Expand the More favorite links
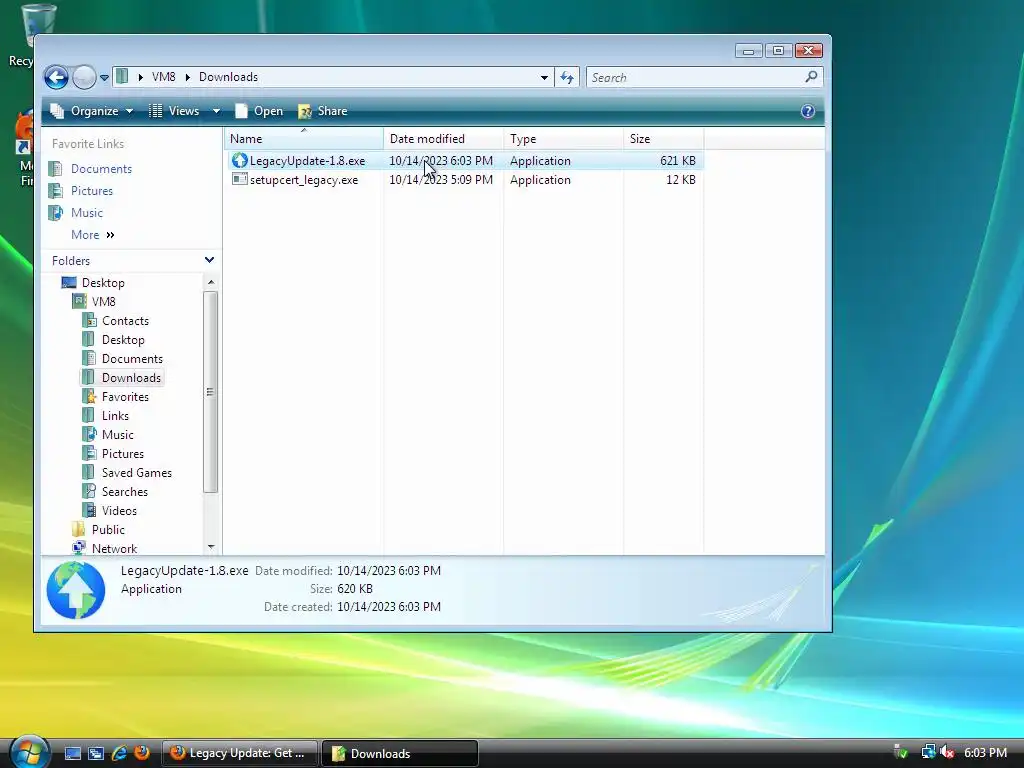1024x768 pixels. [93, 235]
